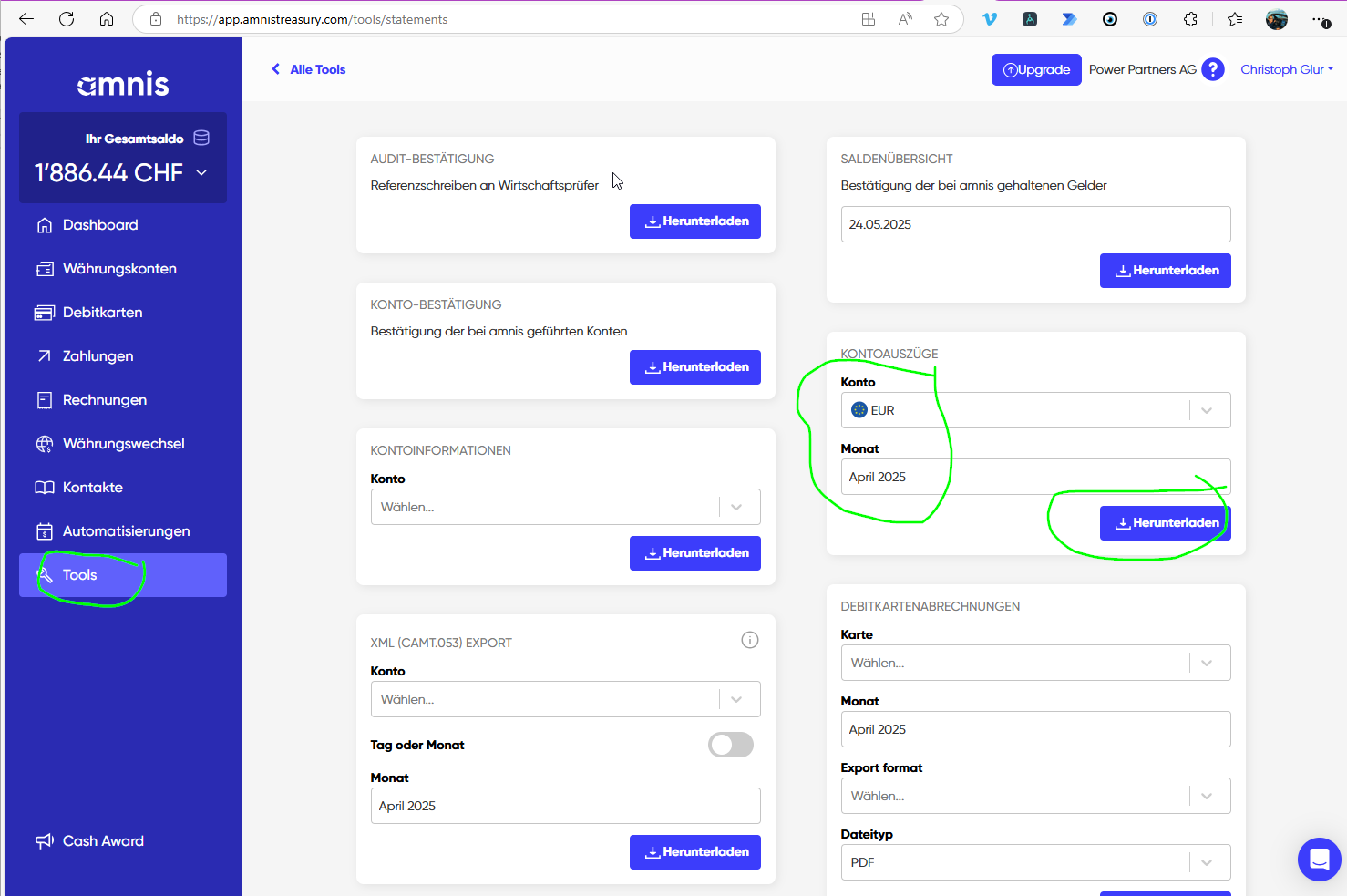Expand the Gesamtsaldo currency chevron
Image resolution: width=1347 pixels, height=896 pixels.
click(x=201, y=172)
